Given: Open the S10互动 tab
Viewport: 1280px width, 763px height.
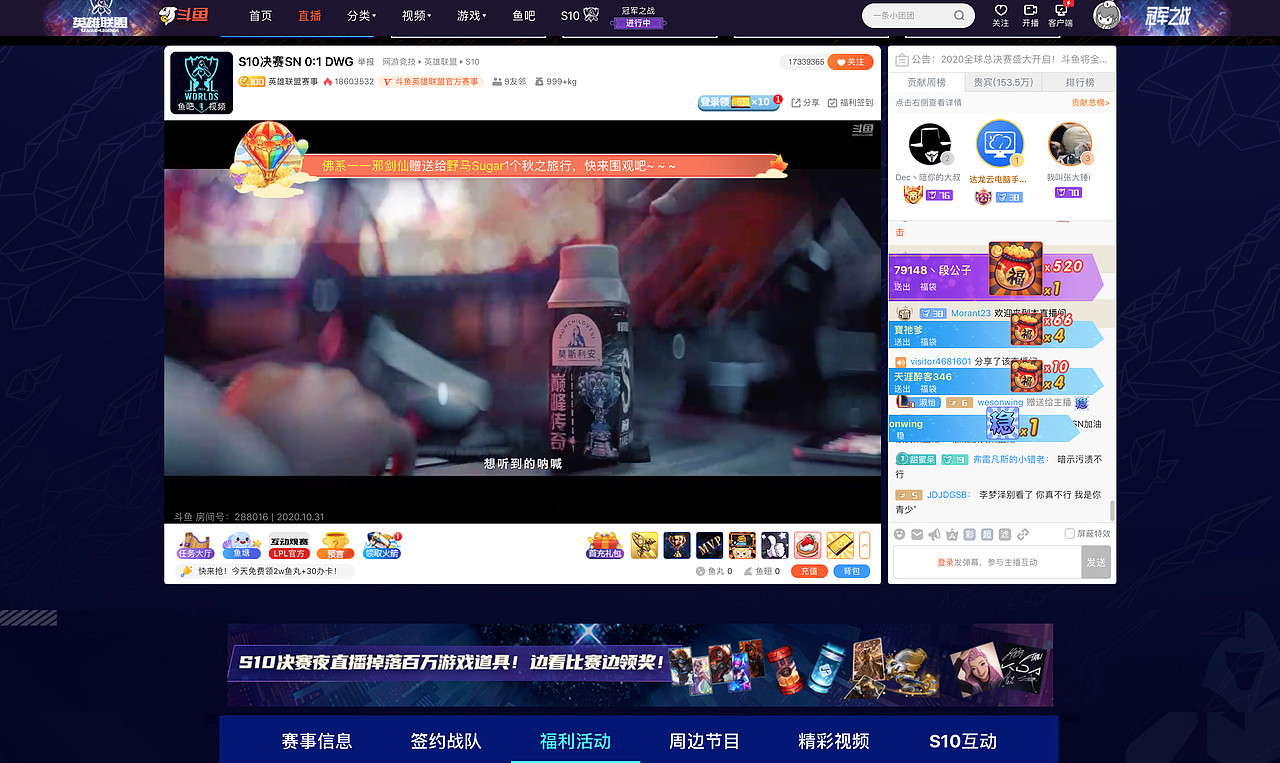Looking at the screenshot, I should (x=963, y=741).
